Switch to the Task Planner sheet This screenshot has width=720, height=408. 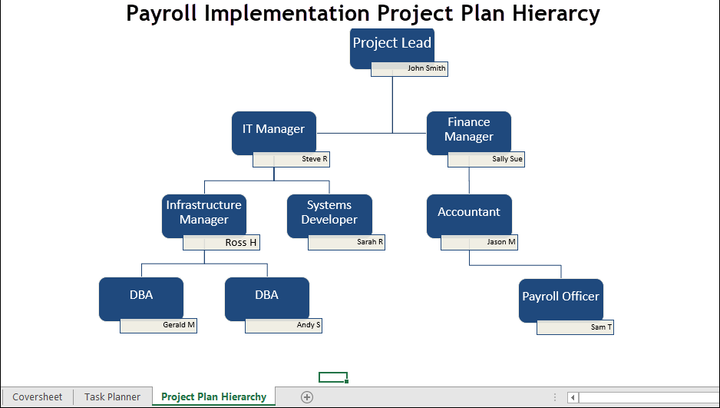[x=112, y=397]
